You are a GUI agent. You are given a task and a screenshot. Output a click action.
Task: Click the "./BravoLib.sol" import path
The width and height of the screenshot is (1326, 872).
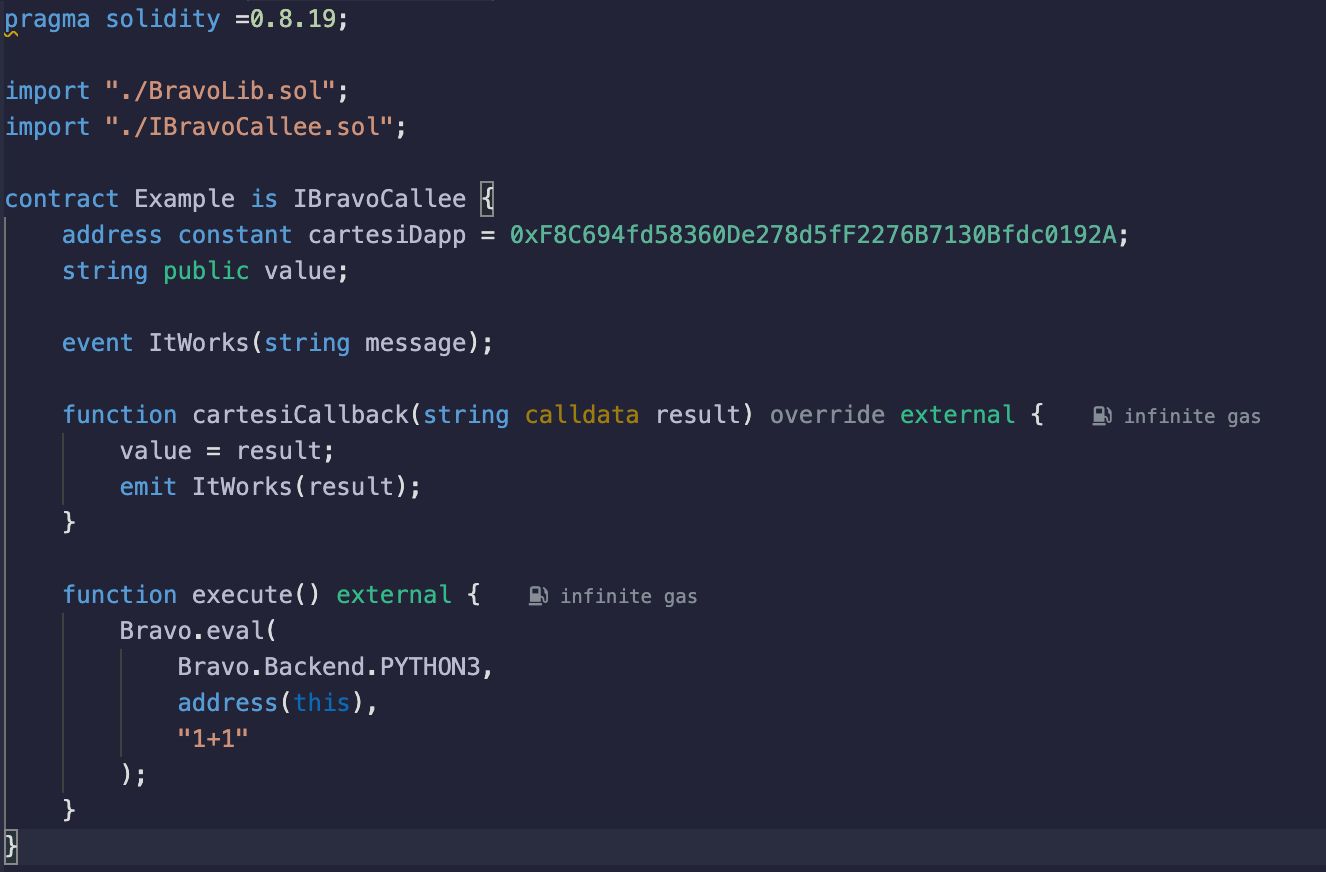click(x=220, y=91)
